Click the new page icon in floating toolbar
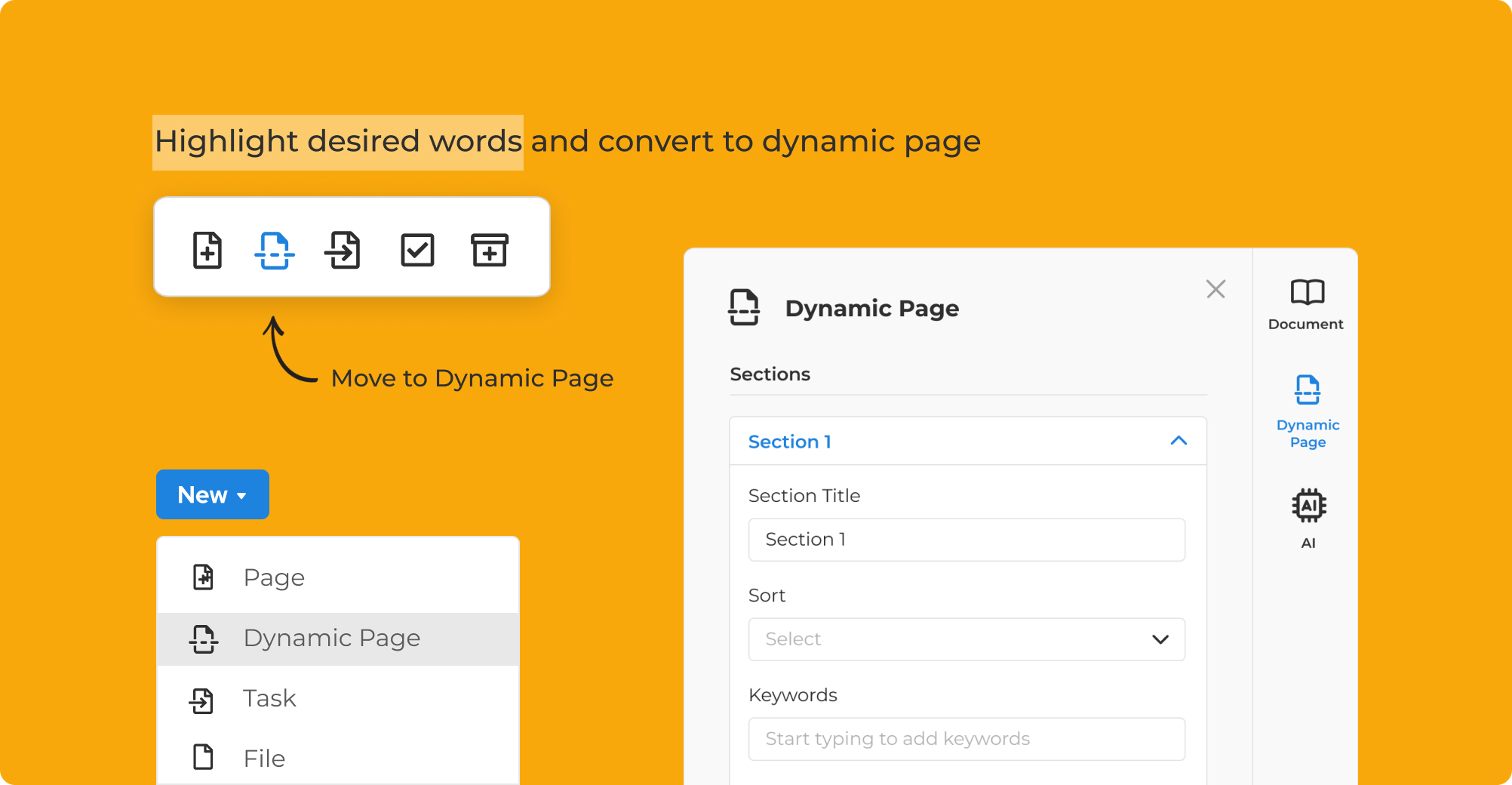This screenshot has height=785, width=1512. [x=207, y=251]
